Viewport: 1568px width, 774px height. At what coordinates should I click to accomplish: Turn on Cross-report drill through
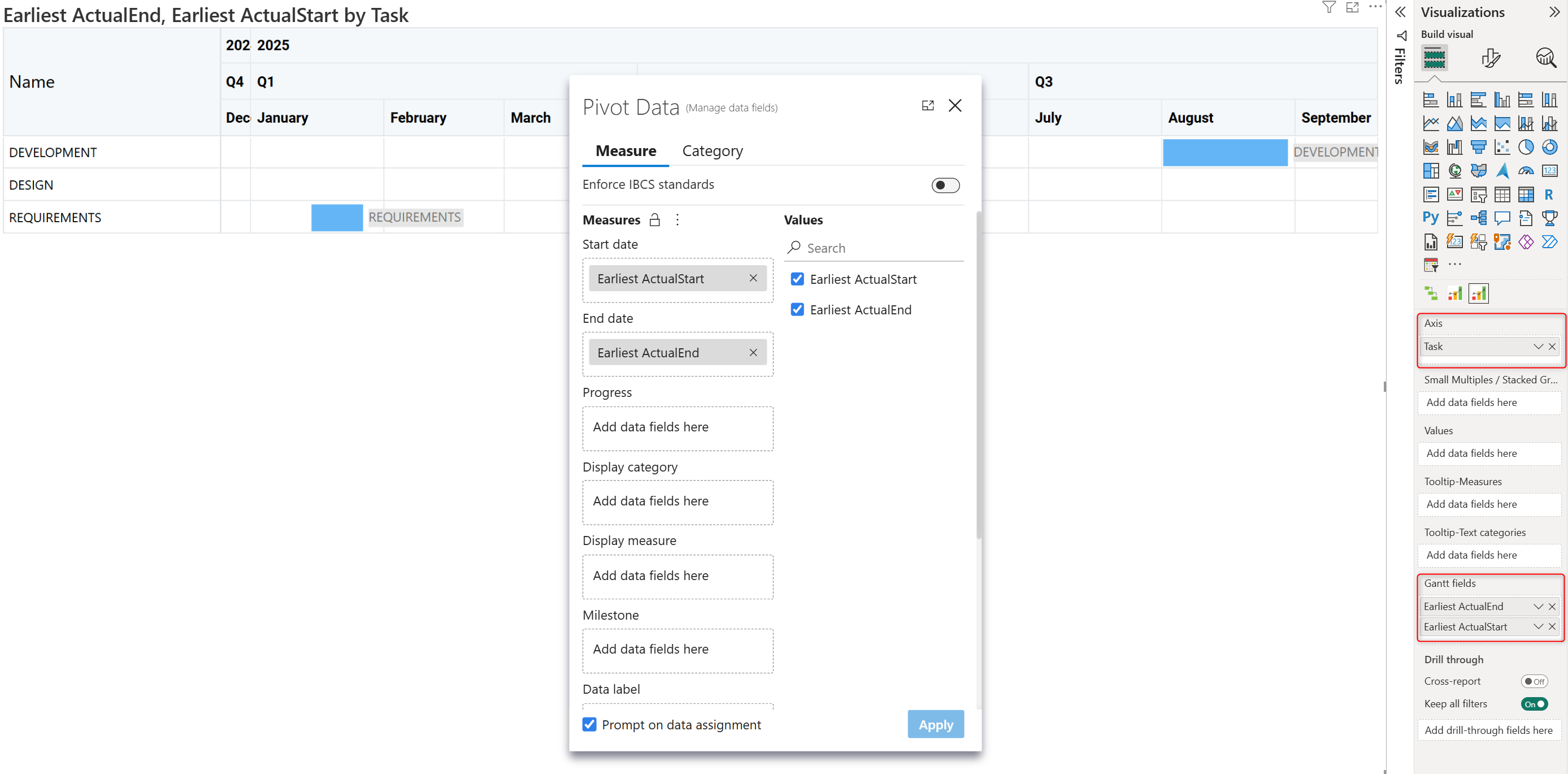click(1534, 681)
